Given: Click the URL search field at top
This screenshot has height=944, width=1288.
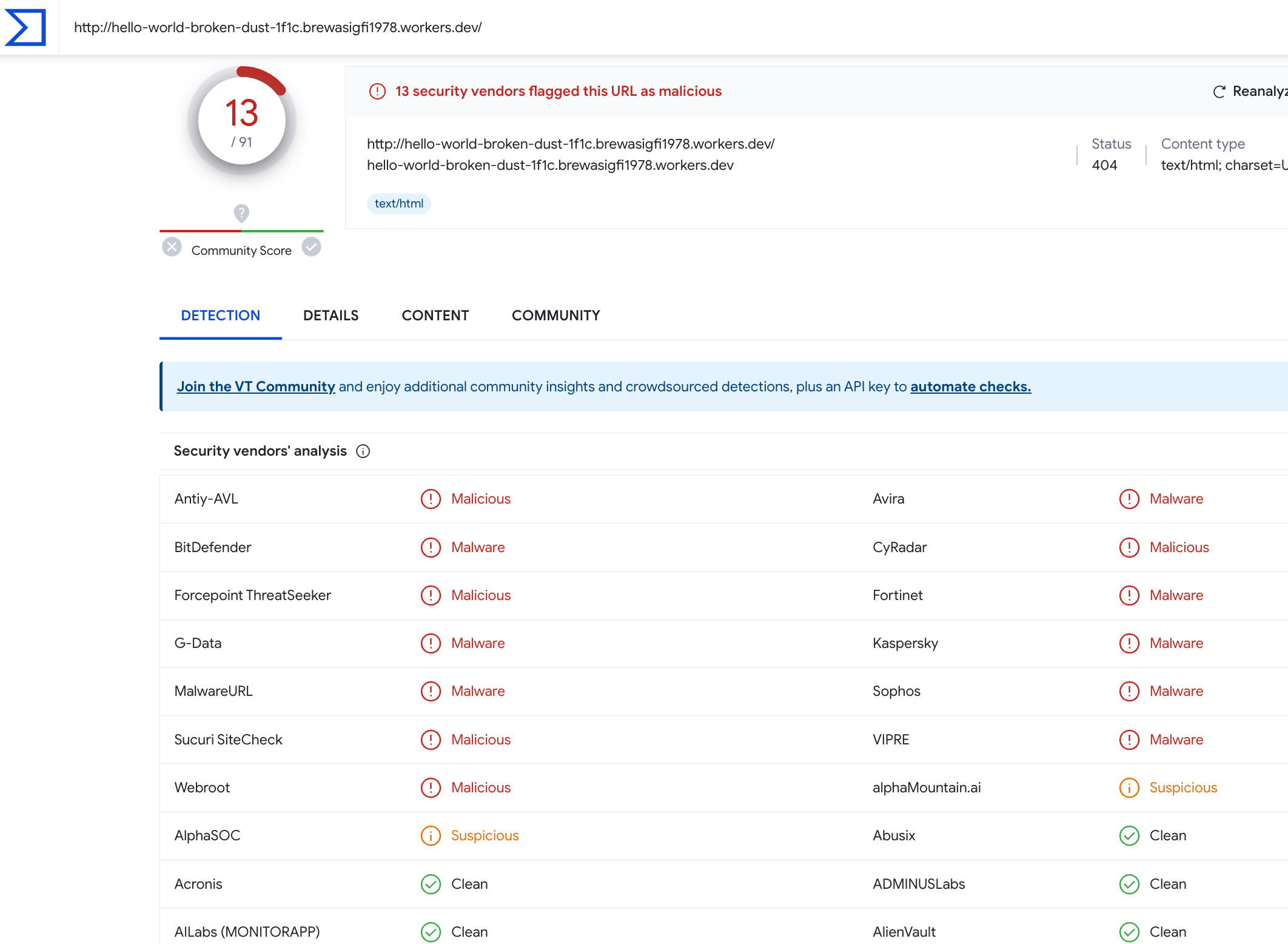Looking at the screenshot, I should [673, 27].
